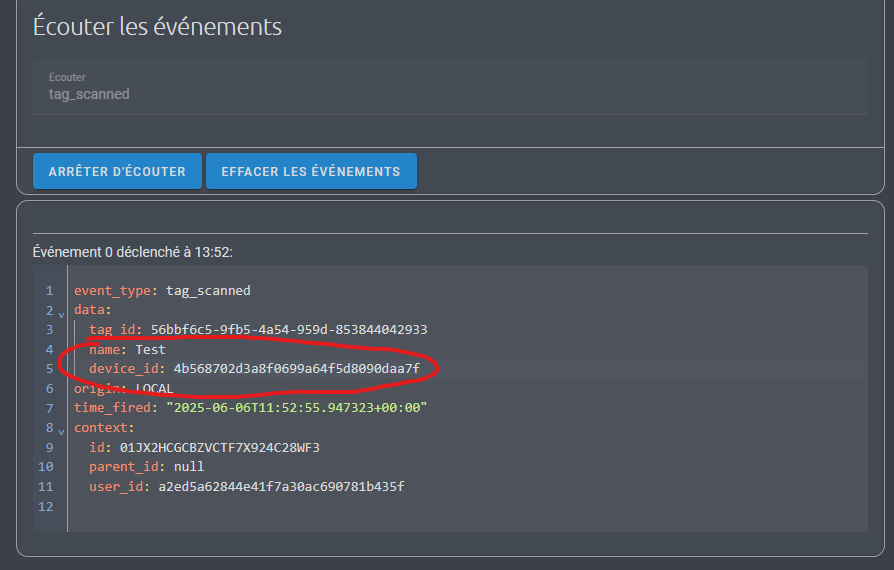Click the Événement 0 déclenché à 13:52 label

tap(133, 252)
